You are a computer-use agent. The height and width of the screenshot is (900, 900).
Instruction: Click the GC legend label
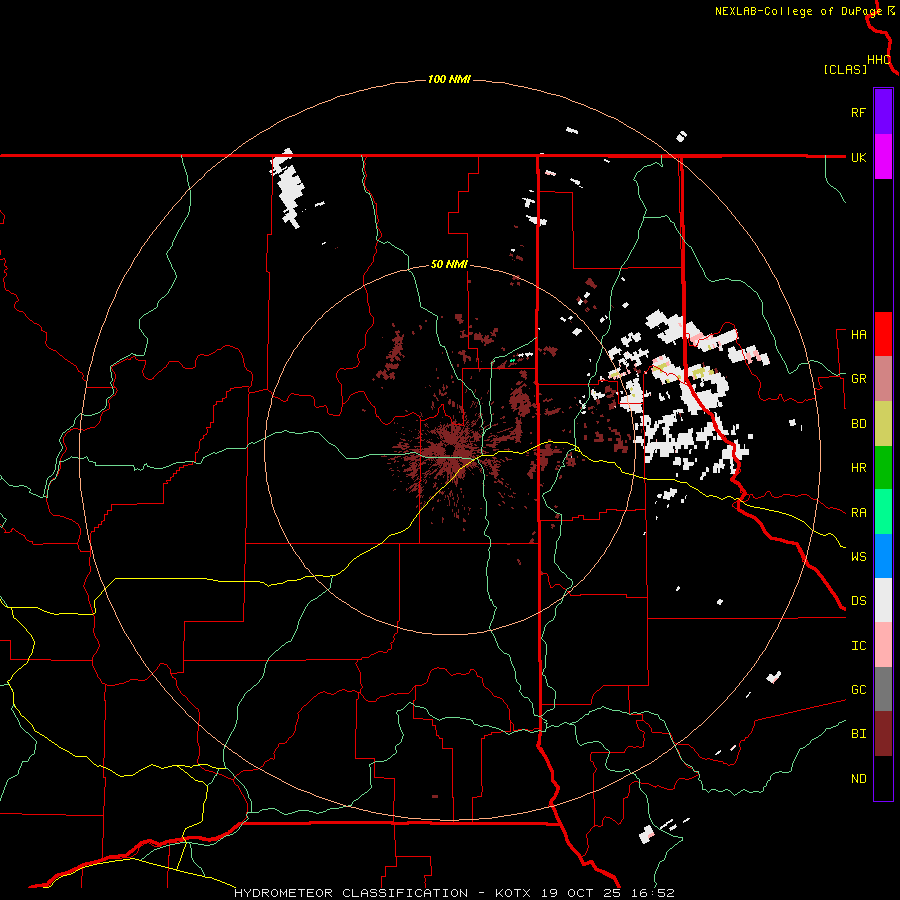pyautogui.click(x=858, y=690)
